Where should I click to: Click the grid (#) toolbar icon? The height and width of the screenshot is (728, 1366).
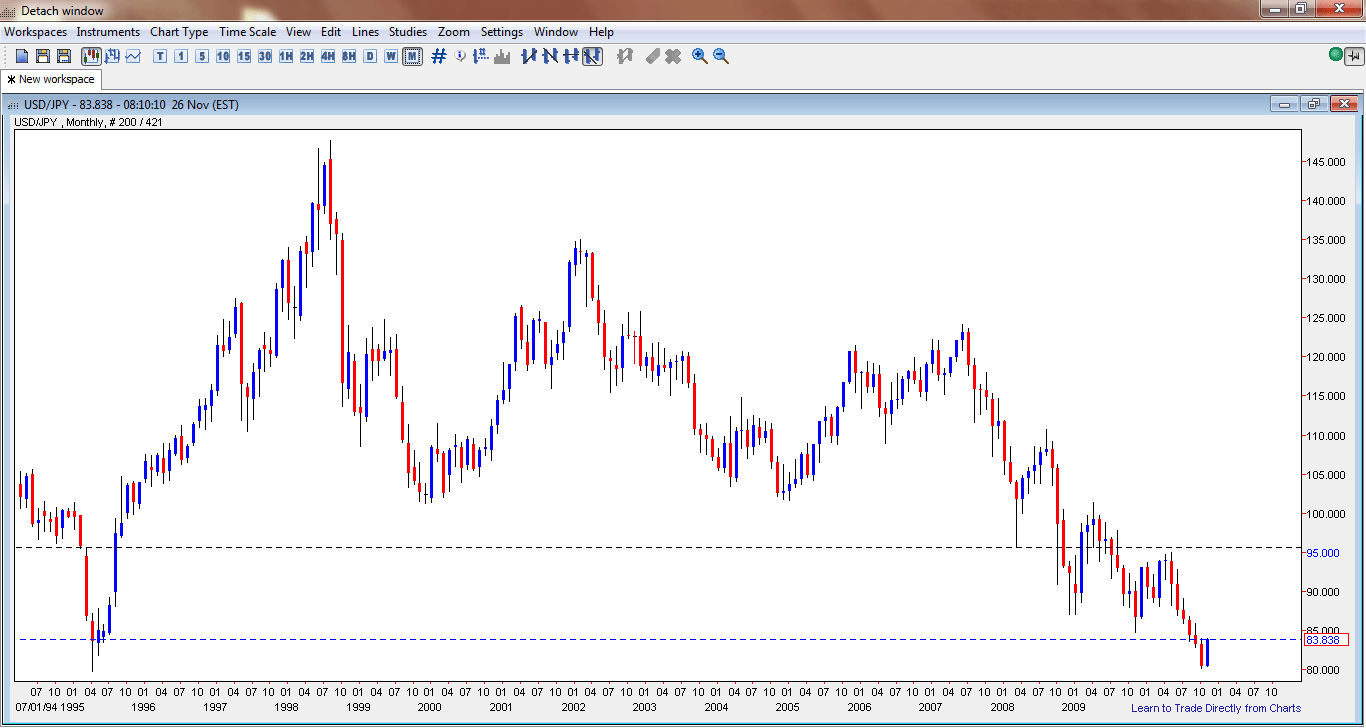tap(438, 56)
